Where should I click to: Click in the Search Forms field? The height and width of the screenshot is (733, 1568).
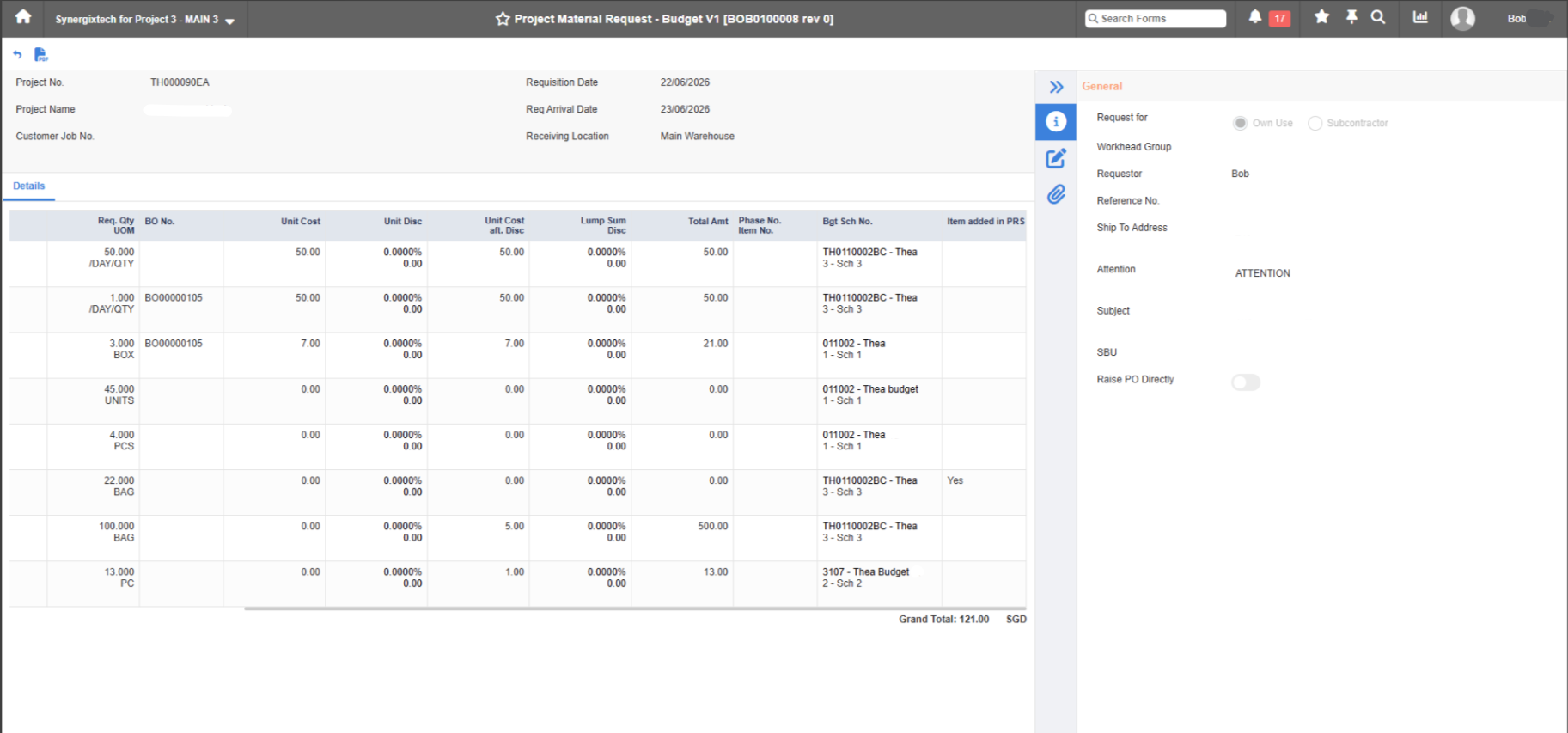(x=1155, y=18)
